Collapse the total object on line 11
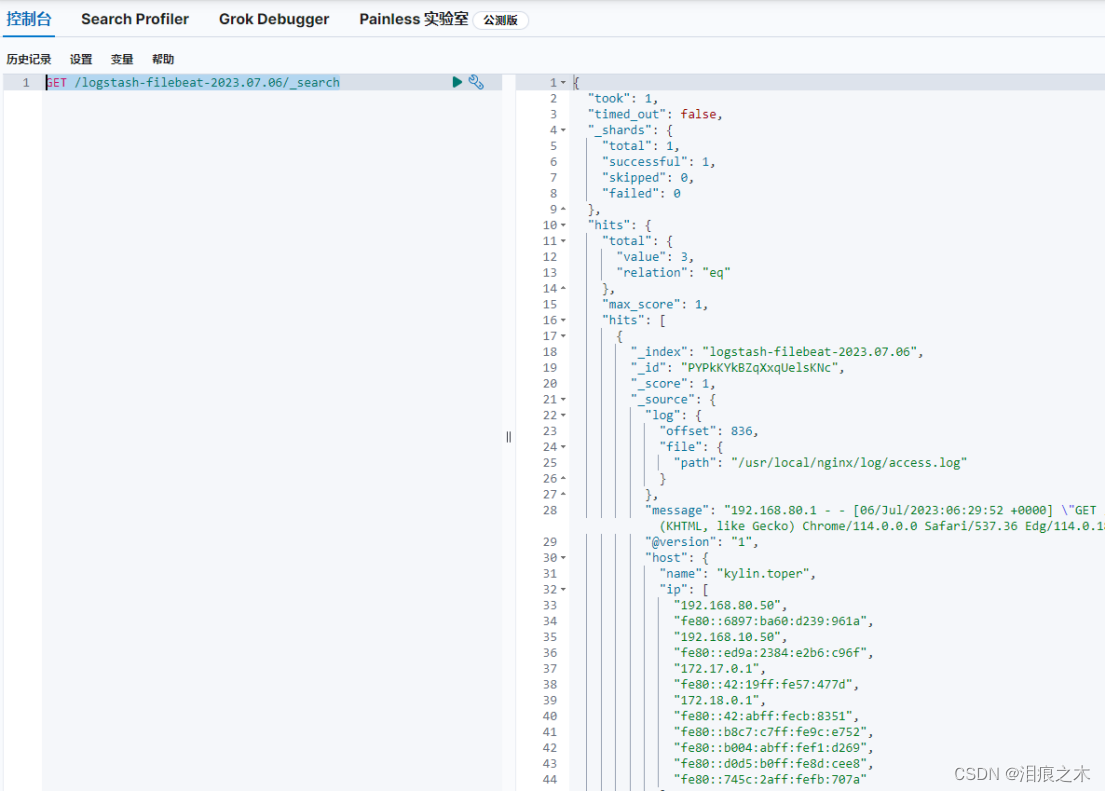The width and height of the screenshot is (1106, 792). tap(563, 240)
